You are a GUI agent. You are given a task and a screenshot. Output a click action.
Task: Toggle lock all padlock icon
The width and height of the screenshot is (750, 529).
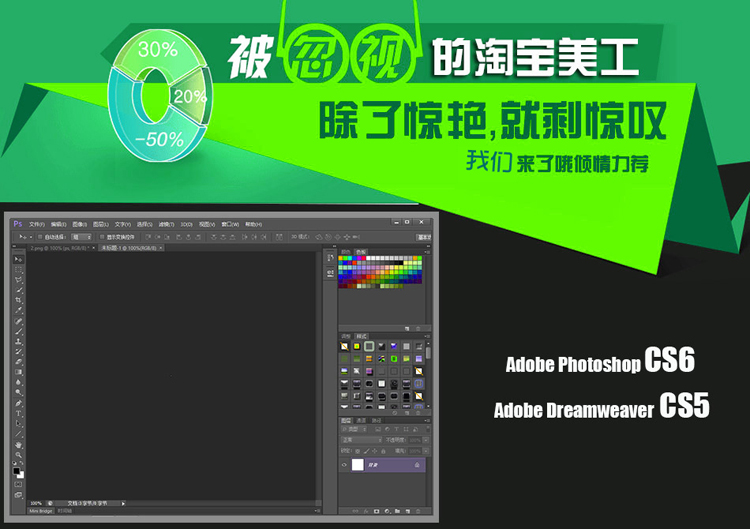pyautogui.click(x=383, y=451)
